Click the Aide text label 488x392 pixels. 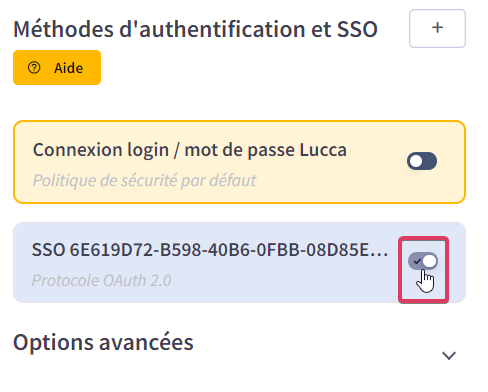click(68, 68)
